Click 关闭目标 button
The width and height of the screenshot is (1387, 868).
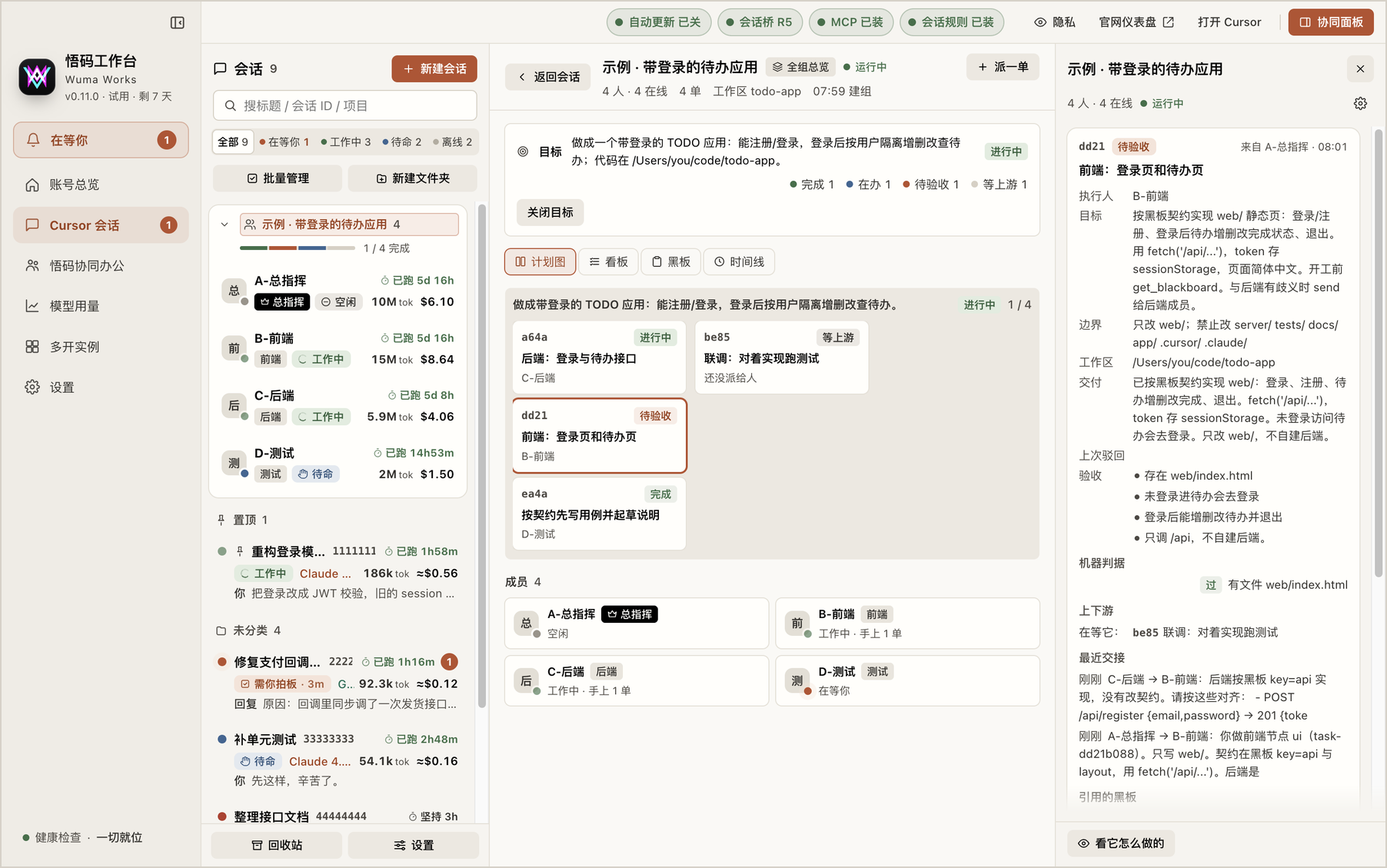pos(550,212)
